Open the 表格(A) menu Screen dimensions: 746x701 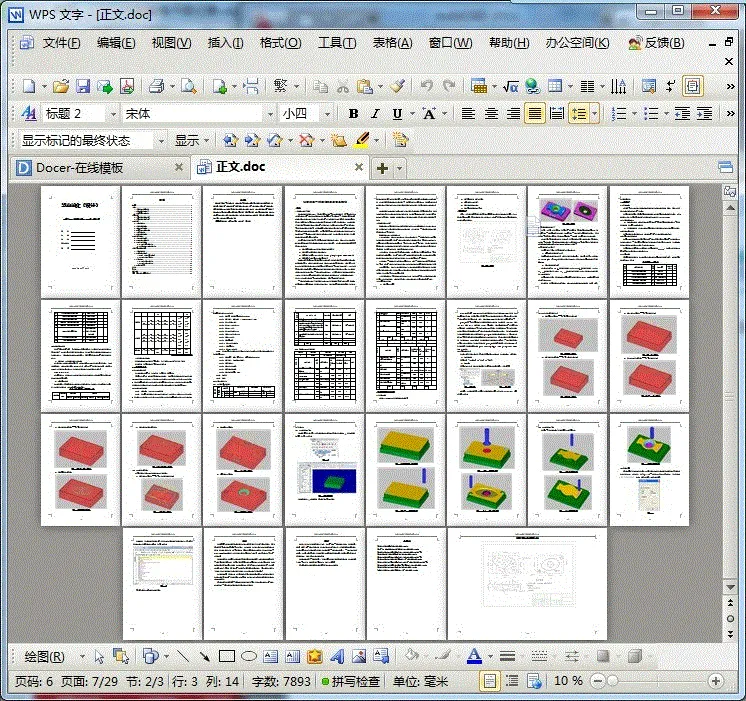pos(393,43)
